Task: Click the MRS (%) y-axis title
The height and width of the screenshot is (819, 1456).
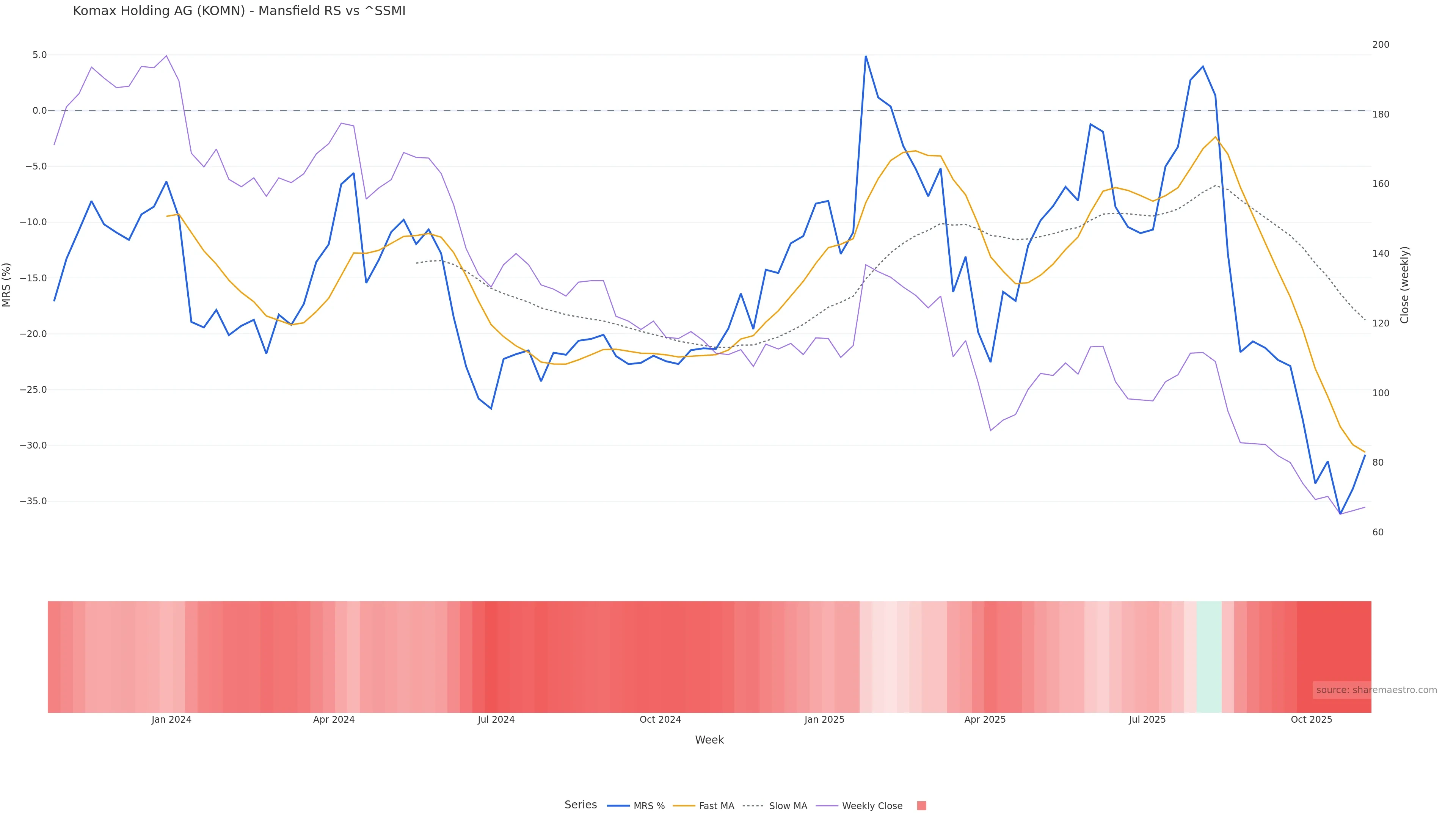Action: (x=7, y=285)
